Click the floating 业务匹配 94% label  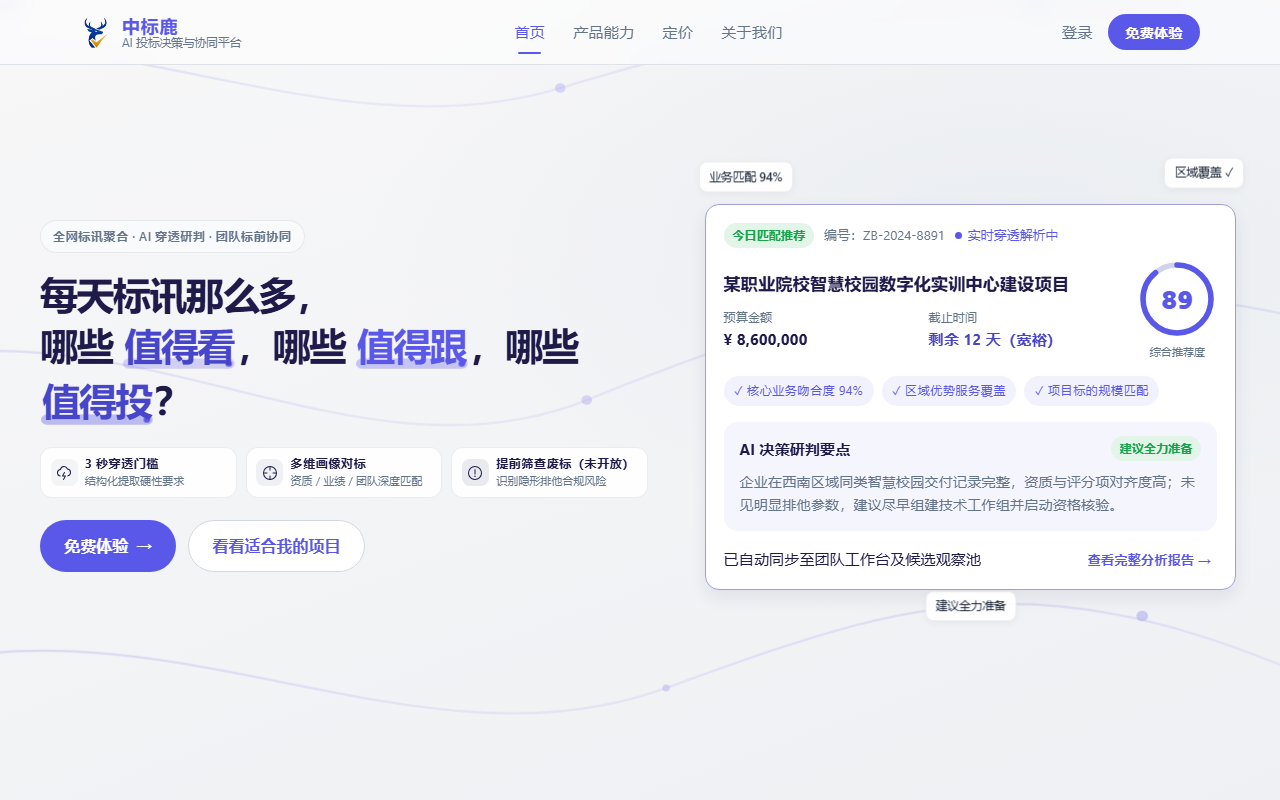pos(746,177)
